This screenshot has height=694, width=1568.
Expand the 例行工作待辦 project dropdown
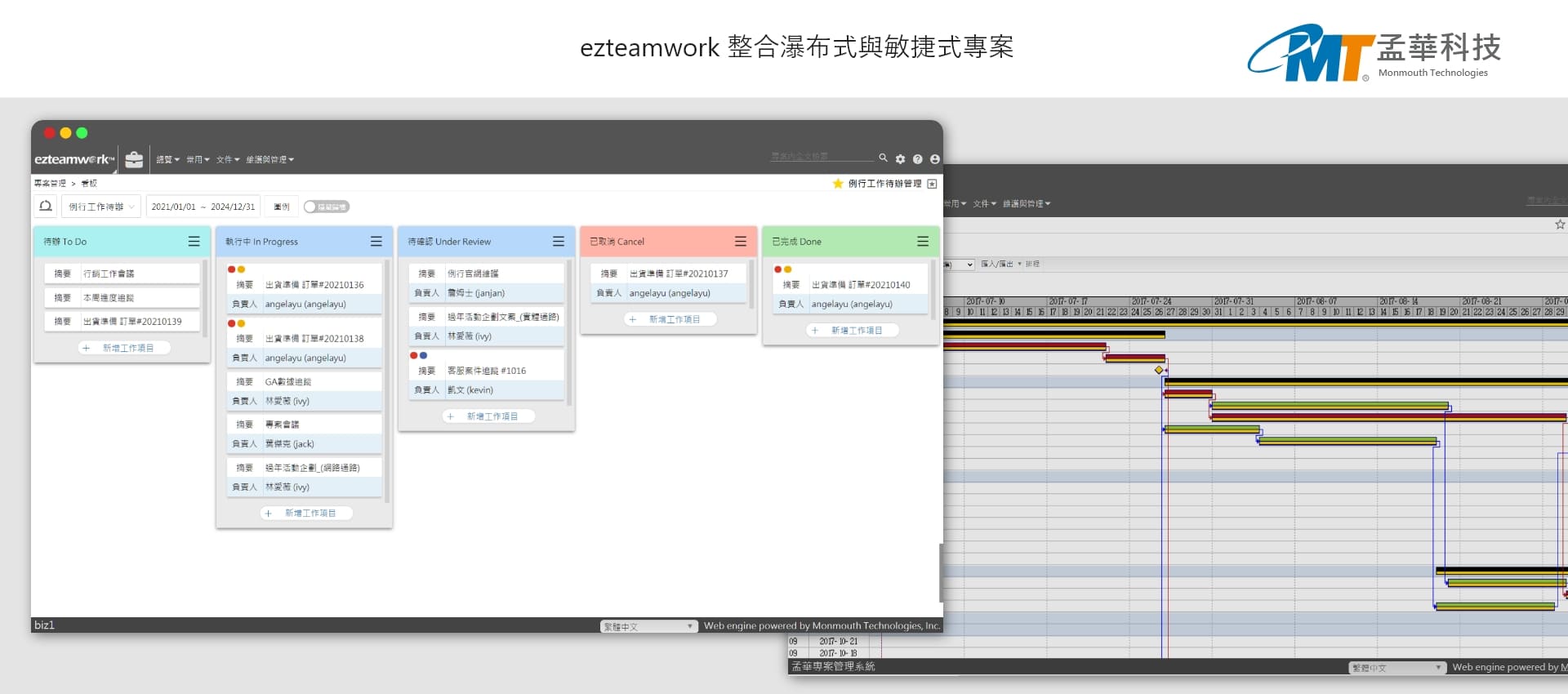[x=101, y=207]
